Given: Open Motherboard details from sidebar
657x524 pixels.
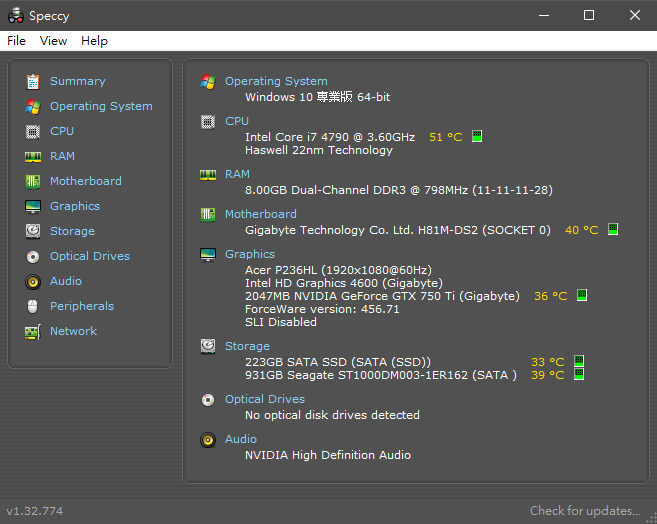Looking at the screenshot, I should (x=85, y=181).
